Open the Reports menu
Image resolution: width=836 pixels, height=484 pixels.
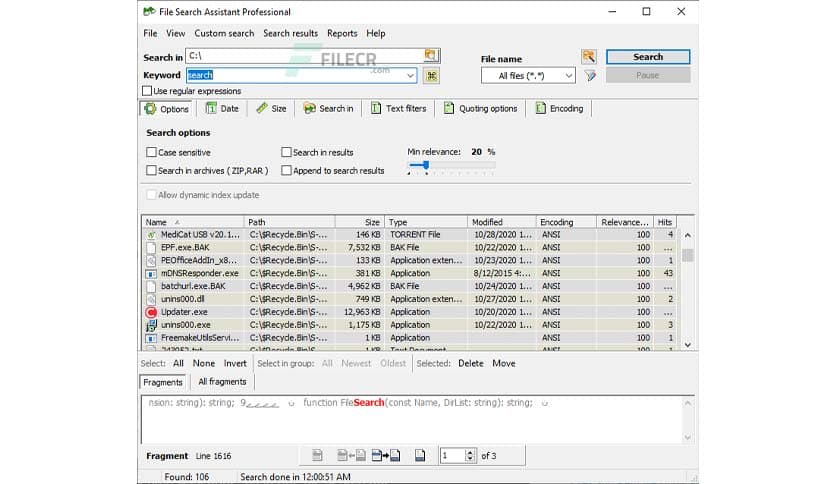(x=342, y=33)
